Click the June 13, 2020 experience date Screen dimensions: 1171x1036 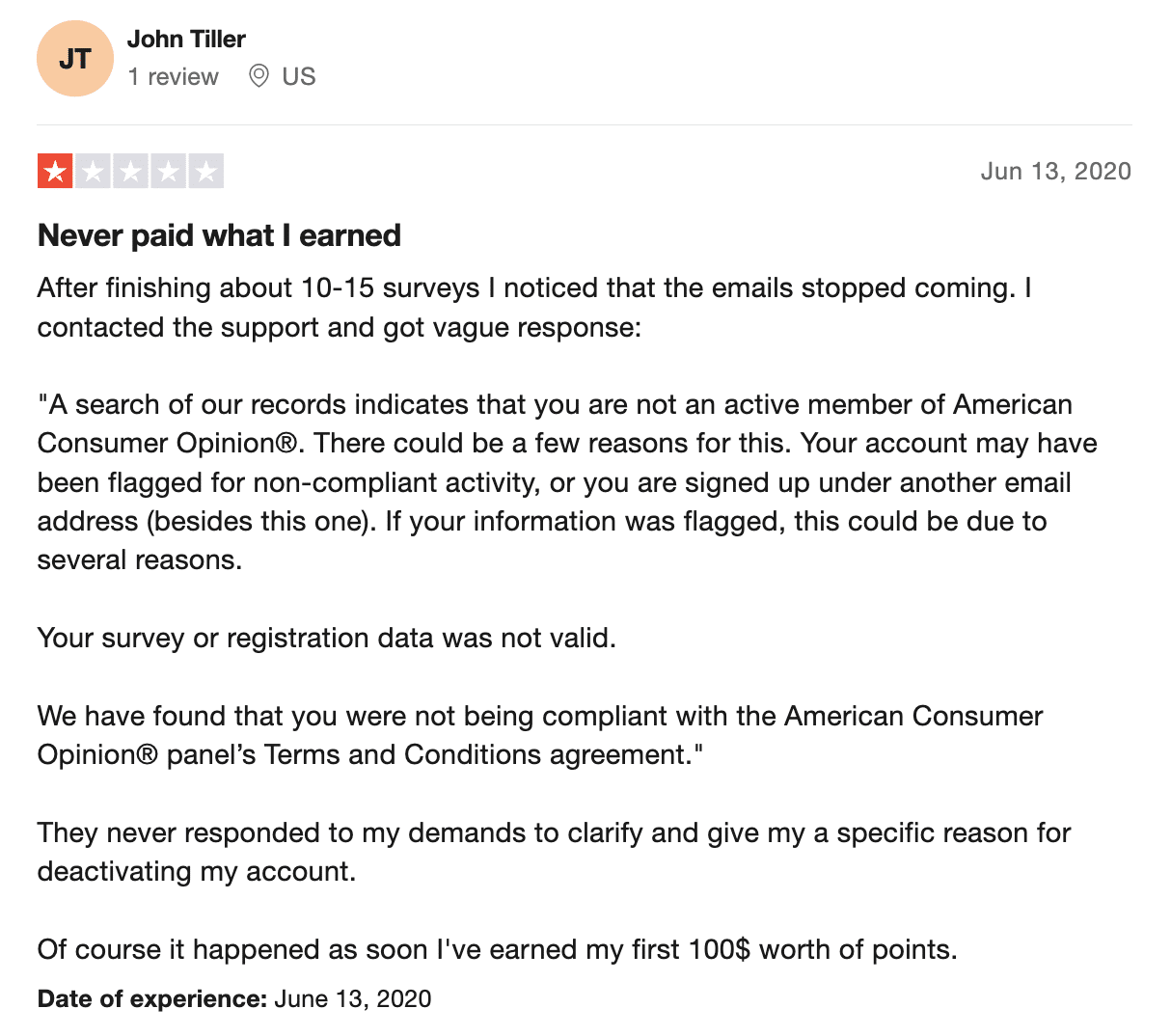pos(353,998)
